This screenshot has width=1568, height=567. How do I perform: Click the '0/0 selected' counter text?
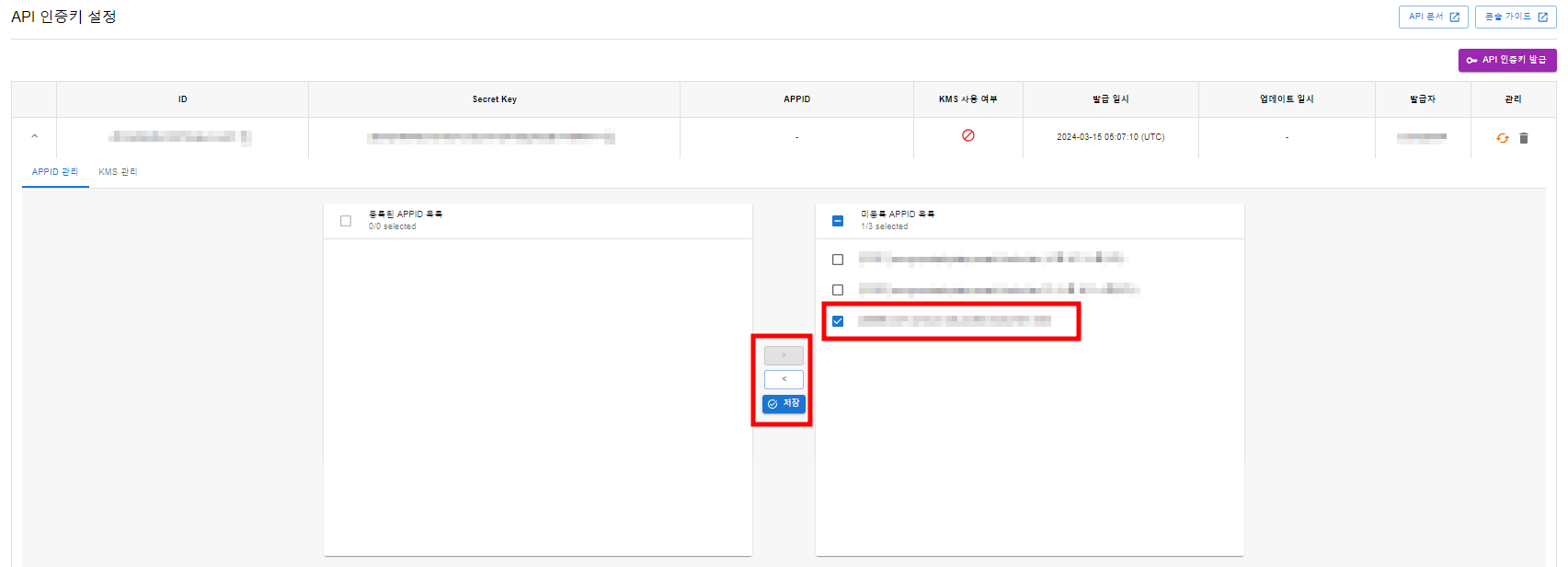(x=393, y=226)
